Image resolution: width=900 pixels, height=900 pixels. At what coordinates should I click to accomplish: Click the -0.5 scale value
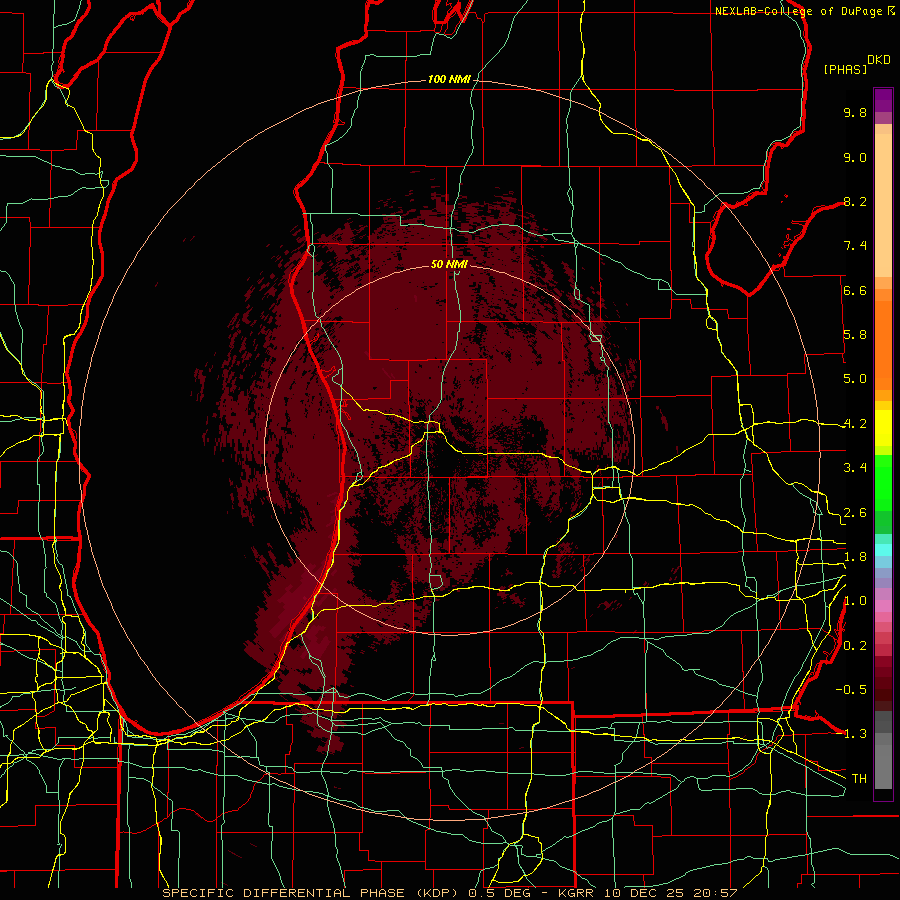pyautogui.click(x=851, y=689)
